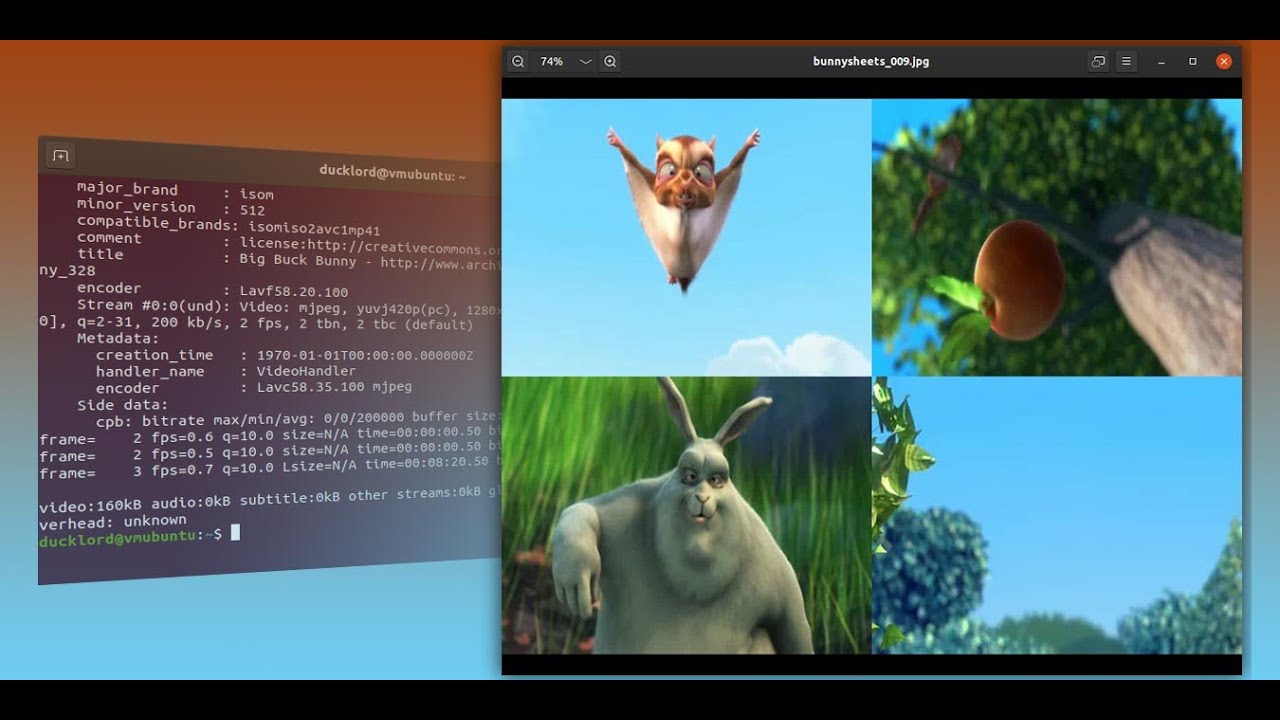Click terminal title ducklord@vmubuntu

point(392,173)
